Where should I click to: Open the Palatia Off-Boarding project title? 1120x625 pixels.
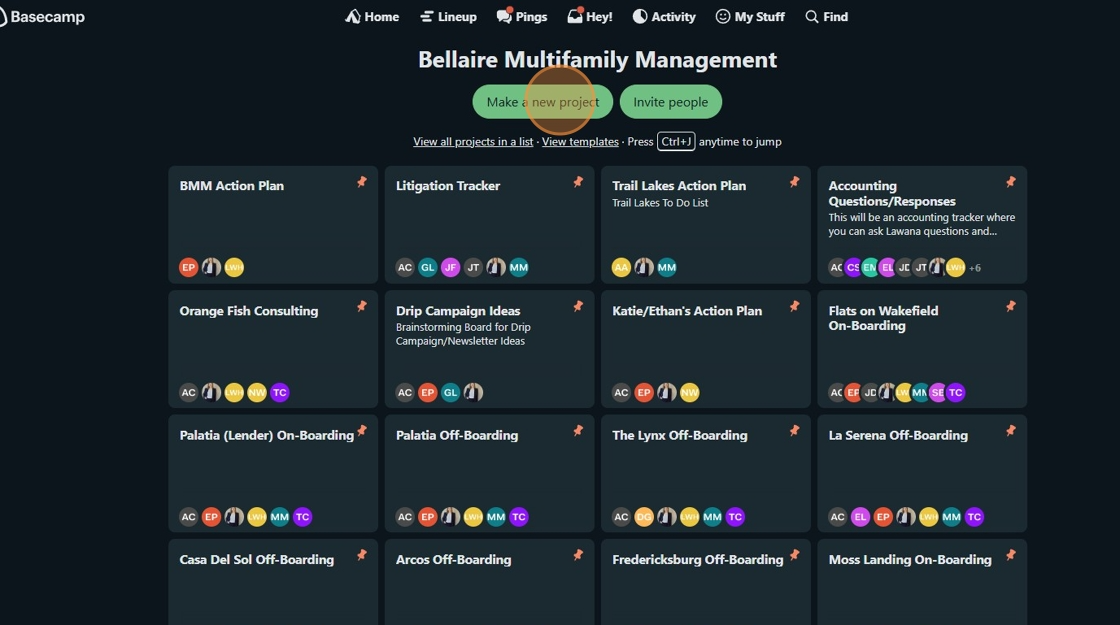coord(456,435)
